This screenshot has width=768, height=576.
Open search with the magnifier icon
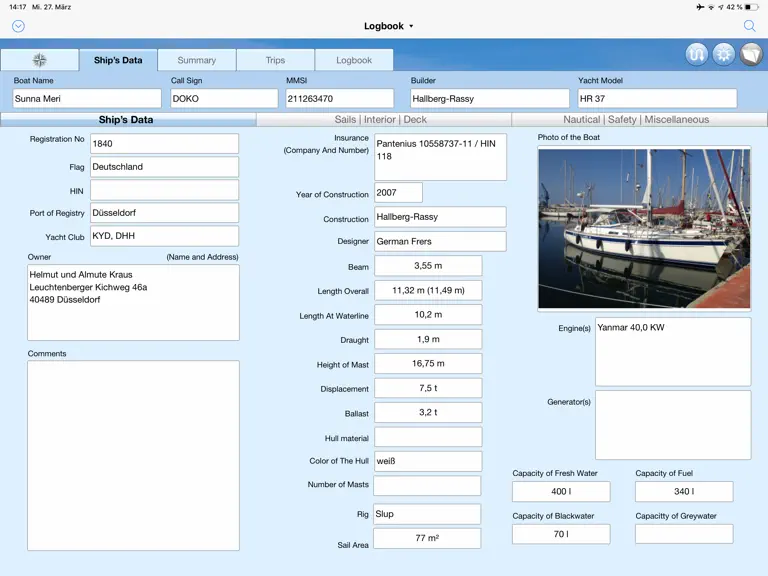pos(749,26)
